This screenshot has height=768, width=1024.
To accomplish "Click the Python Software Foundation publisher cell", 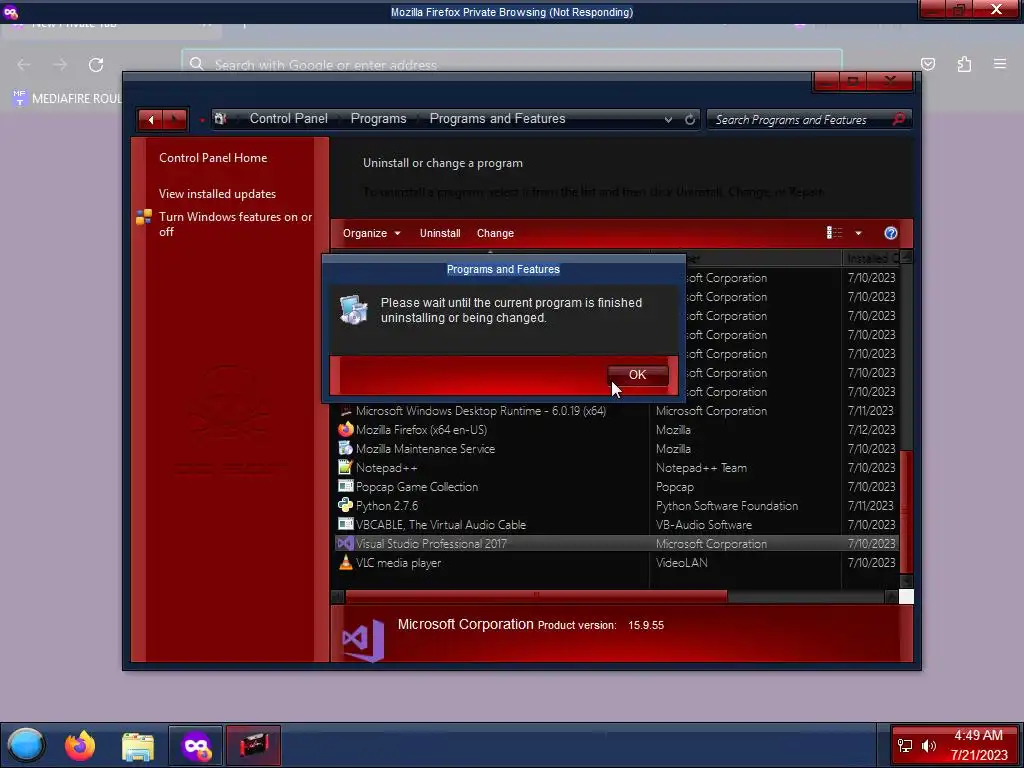I will tap(727, 505).
